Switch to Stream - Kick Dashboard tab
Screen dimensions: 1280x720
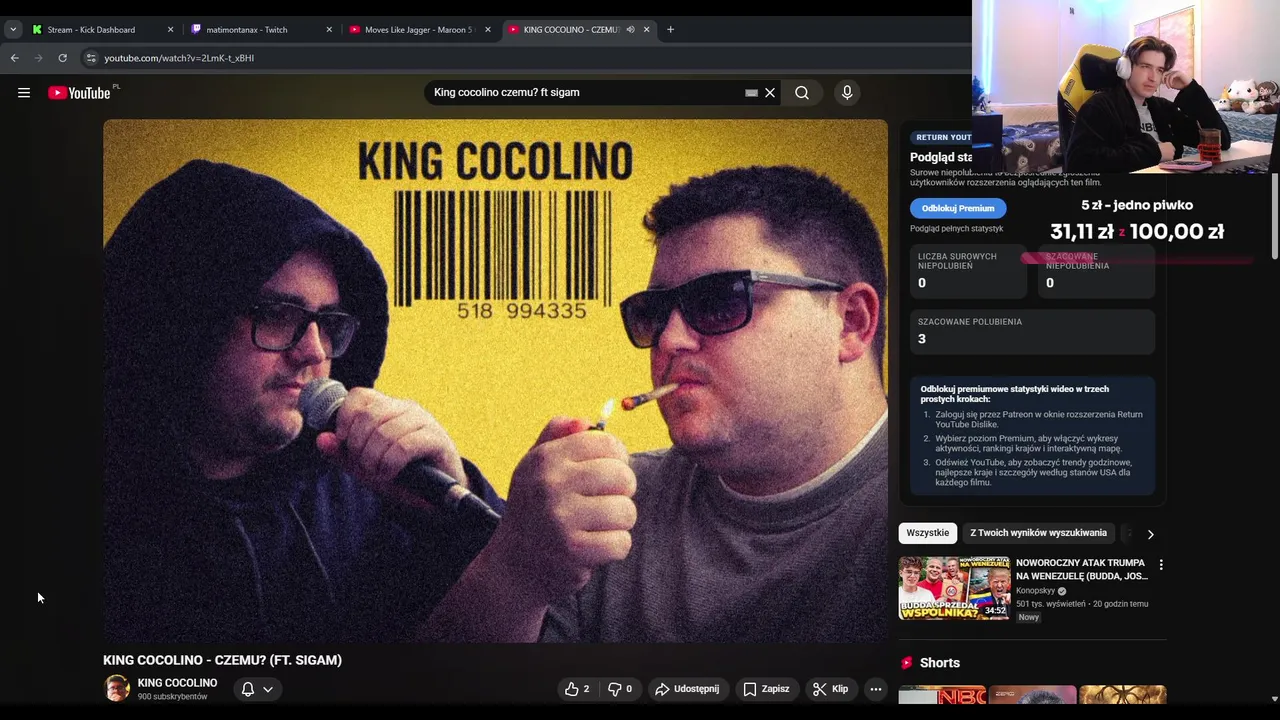point(91,30)
